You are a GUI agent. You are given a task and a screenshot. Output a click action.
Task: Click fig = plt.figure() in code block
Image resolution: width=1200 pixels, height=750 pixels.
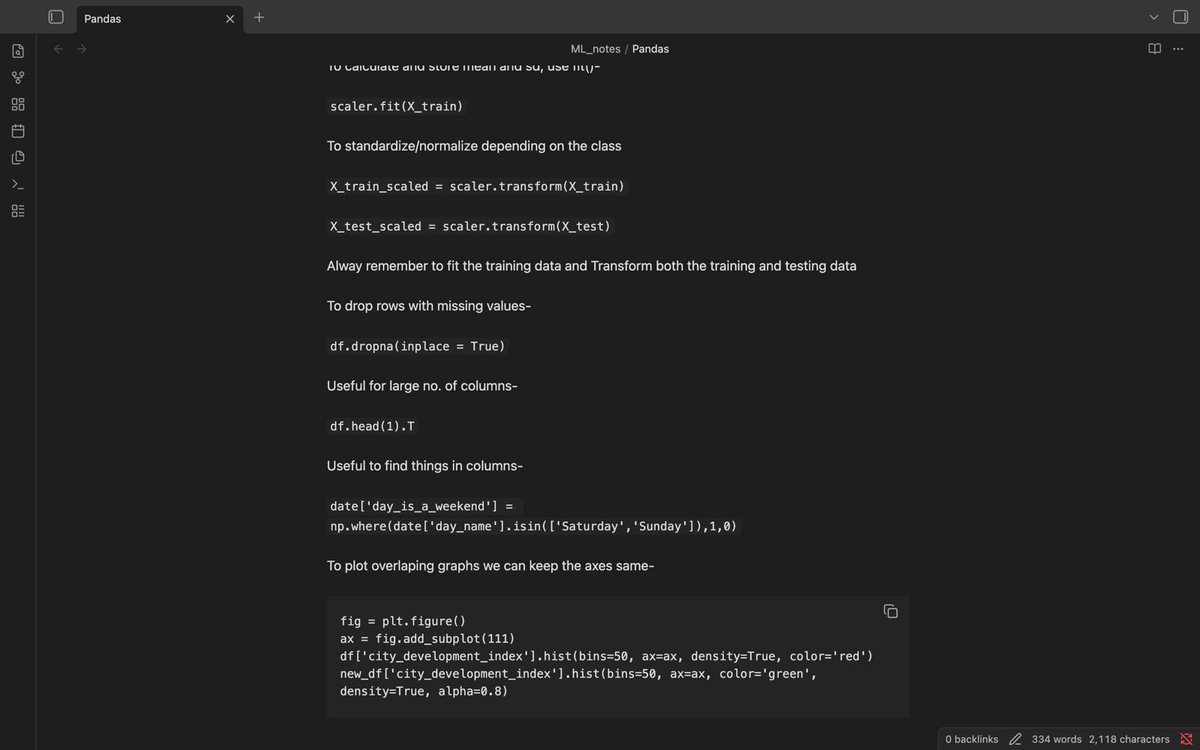pos(403,621)
